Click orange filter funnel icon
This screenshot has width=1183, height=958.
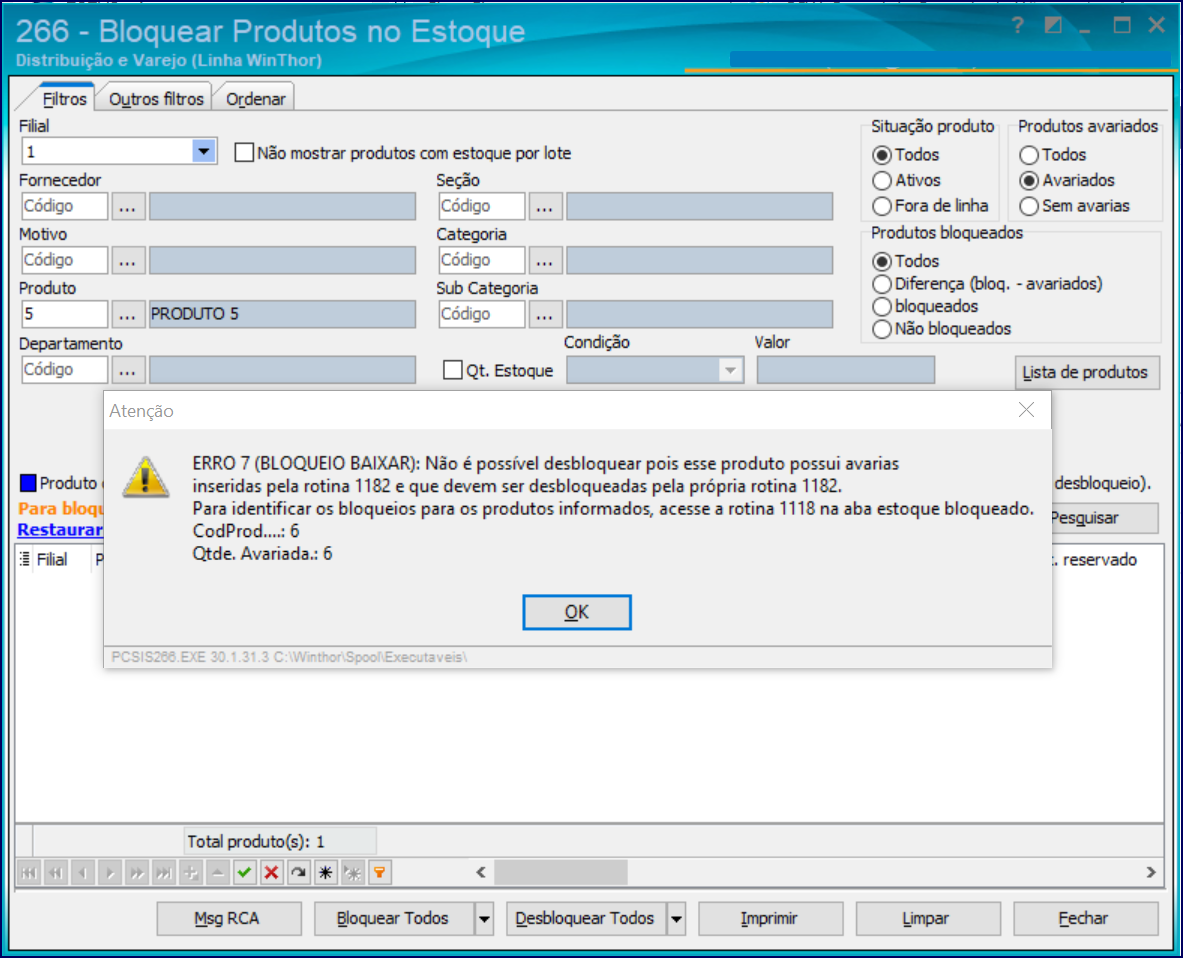[x=379, y=873]
